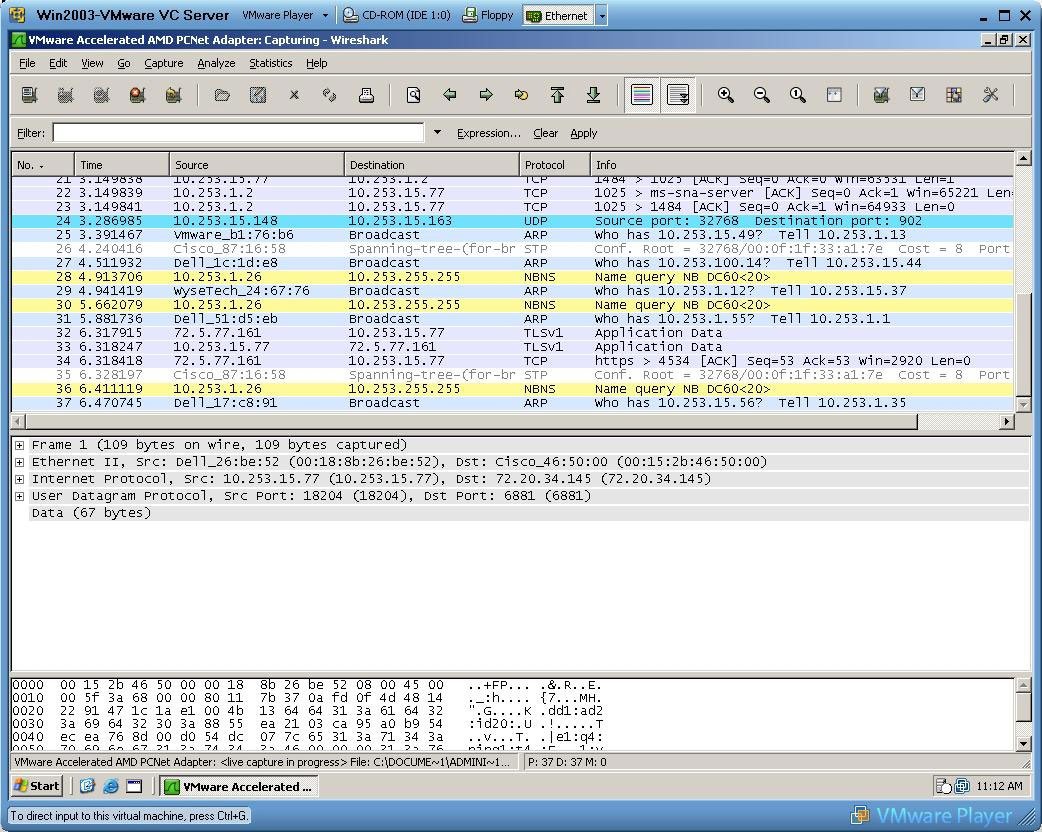Save capture file with Save As icon

[x=258, y=95]
